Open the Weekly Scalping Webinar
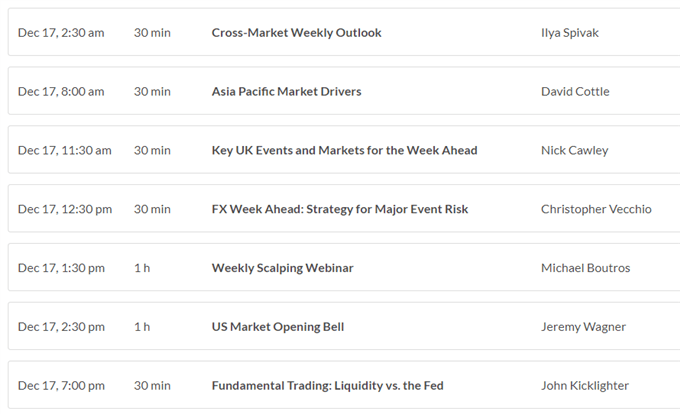 [282, 268]
